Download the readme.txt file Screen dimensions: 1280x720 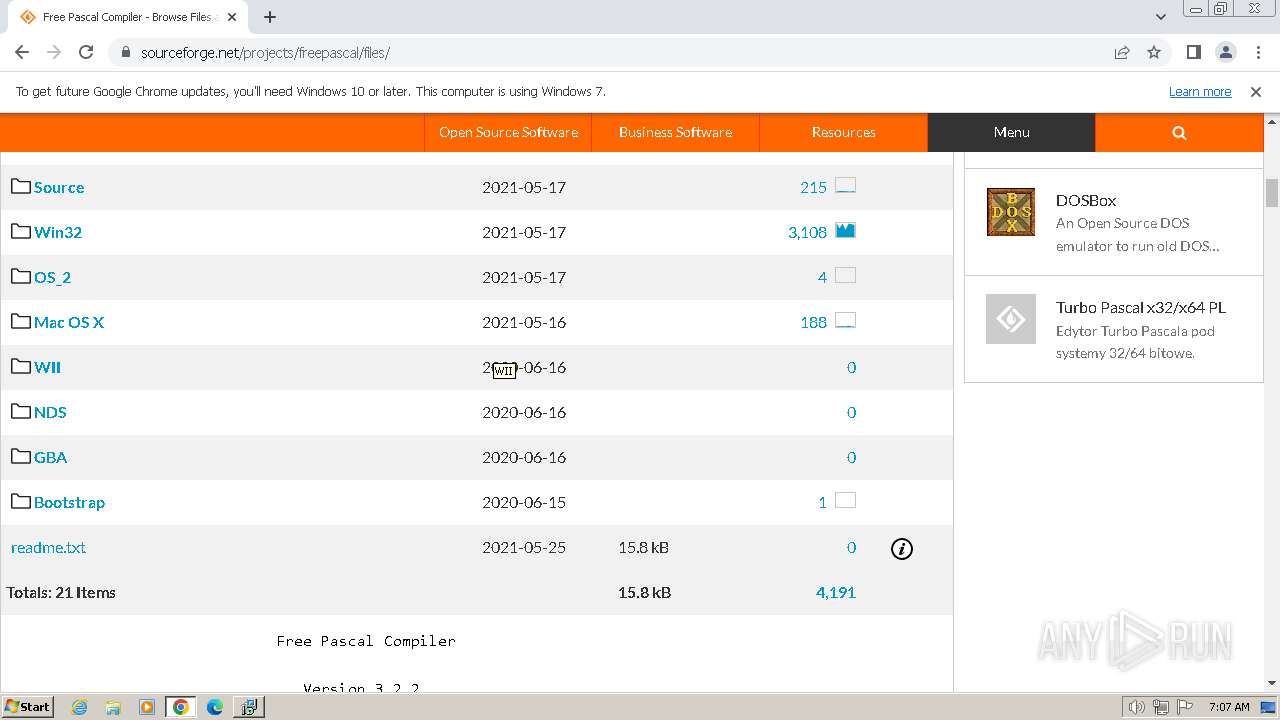(x=48, y=547)
